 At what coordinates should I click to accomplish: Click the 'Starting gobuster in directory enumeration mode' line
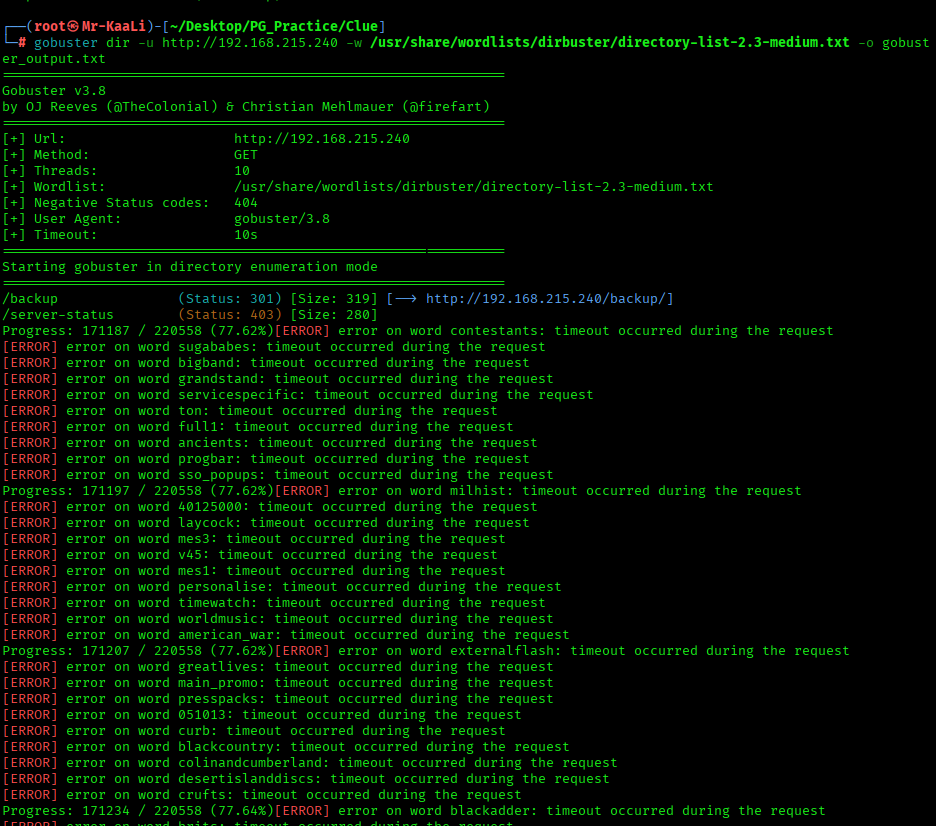pos(190,267)
